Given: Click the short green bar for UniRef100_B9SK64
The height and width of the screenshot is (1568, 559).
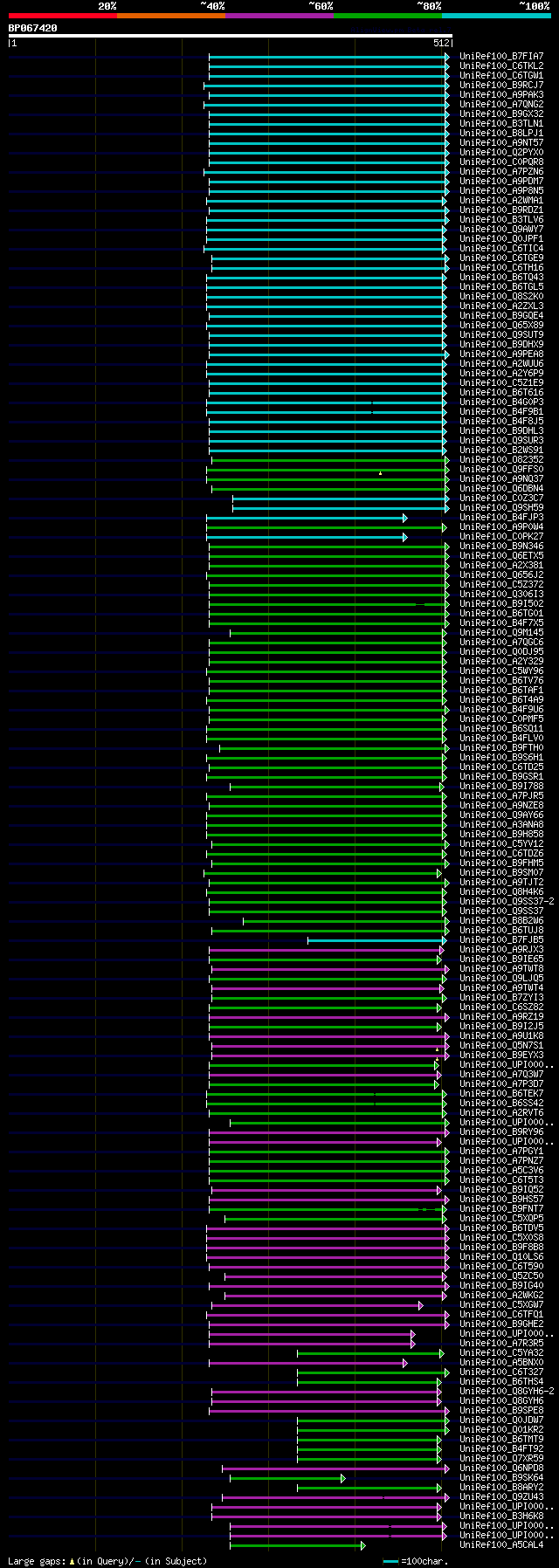Looking at the screenshot, I should point(287,1478).
